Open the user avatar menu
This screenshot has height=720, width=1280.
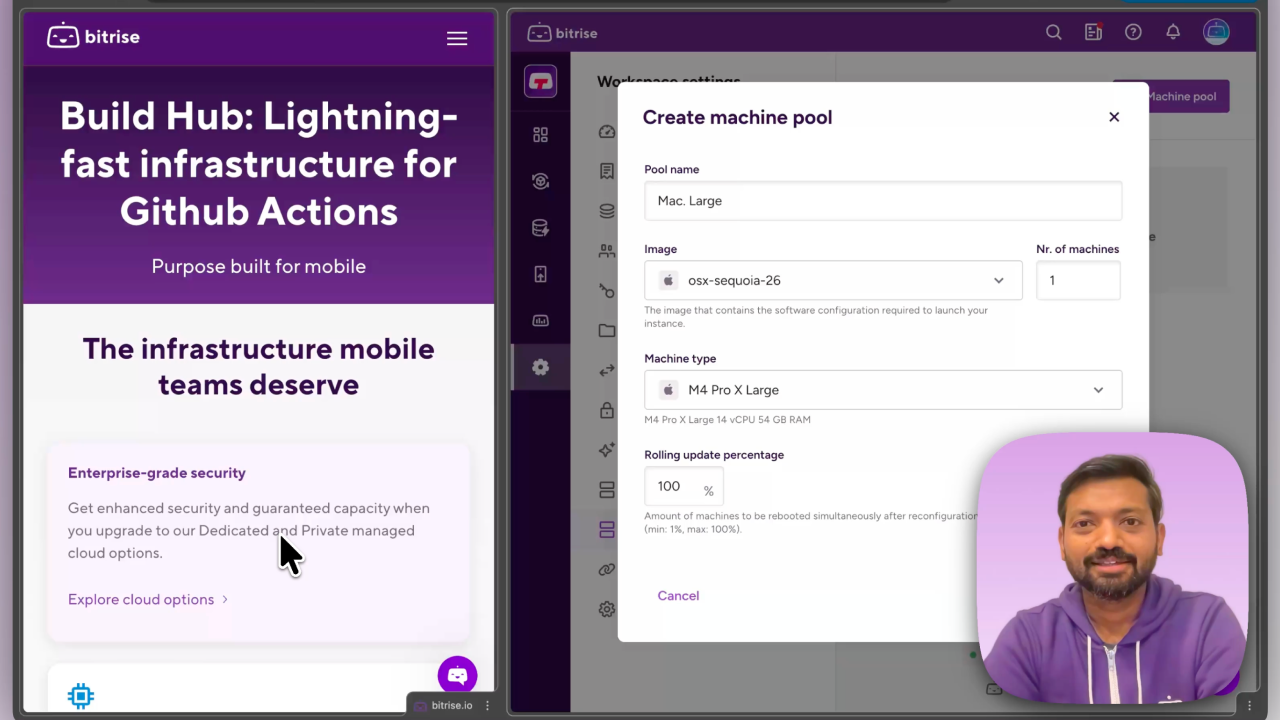point(1216,32)
